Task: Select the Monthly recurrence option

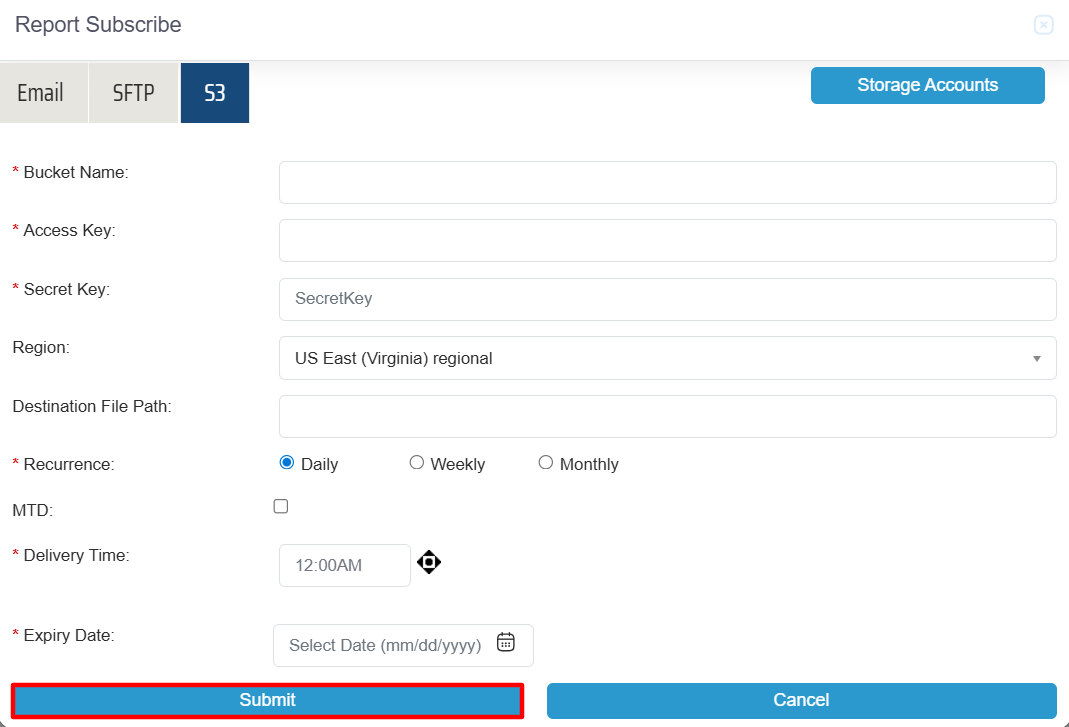Action: coord(546,463)
